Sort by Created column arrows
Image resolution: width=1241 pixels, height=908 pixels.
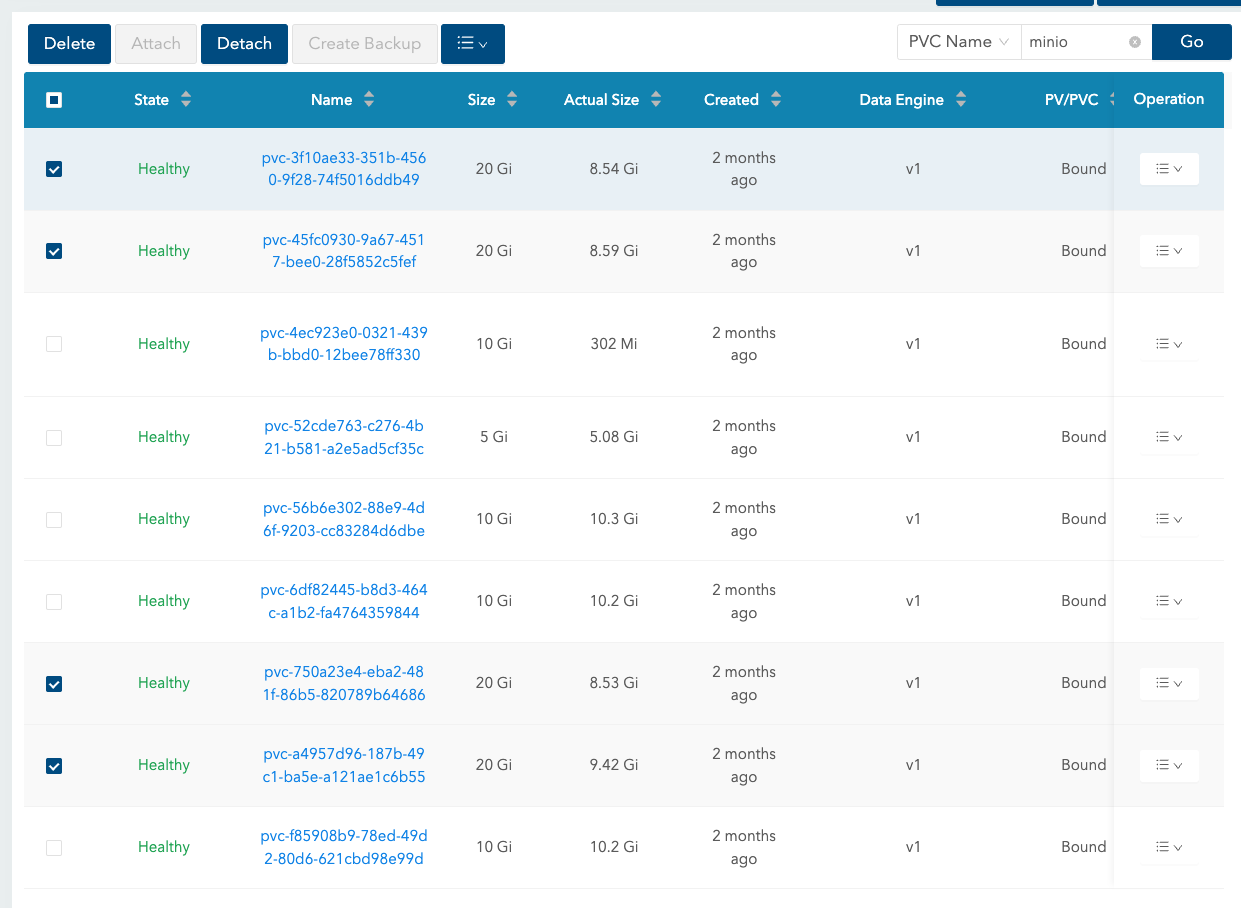[776, 100]
